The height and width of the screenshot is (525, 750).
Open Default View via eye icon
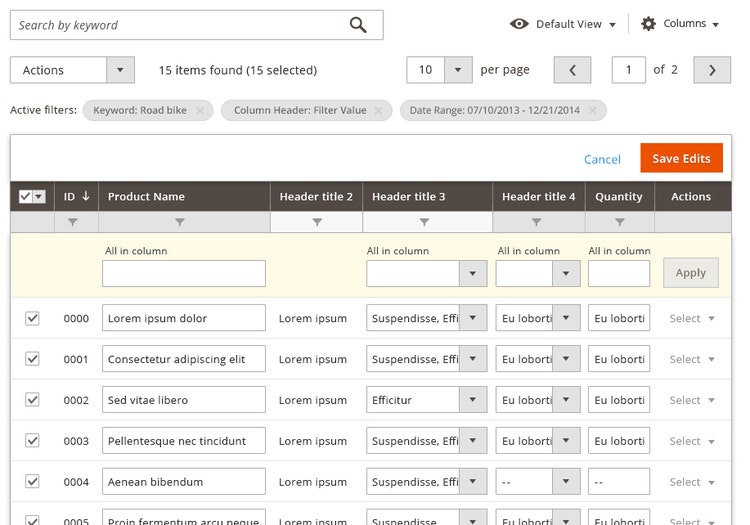[519, 24]
